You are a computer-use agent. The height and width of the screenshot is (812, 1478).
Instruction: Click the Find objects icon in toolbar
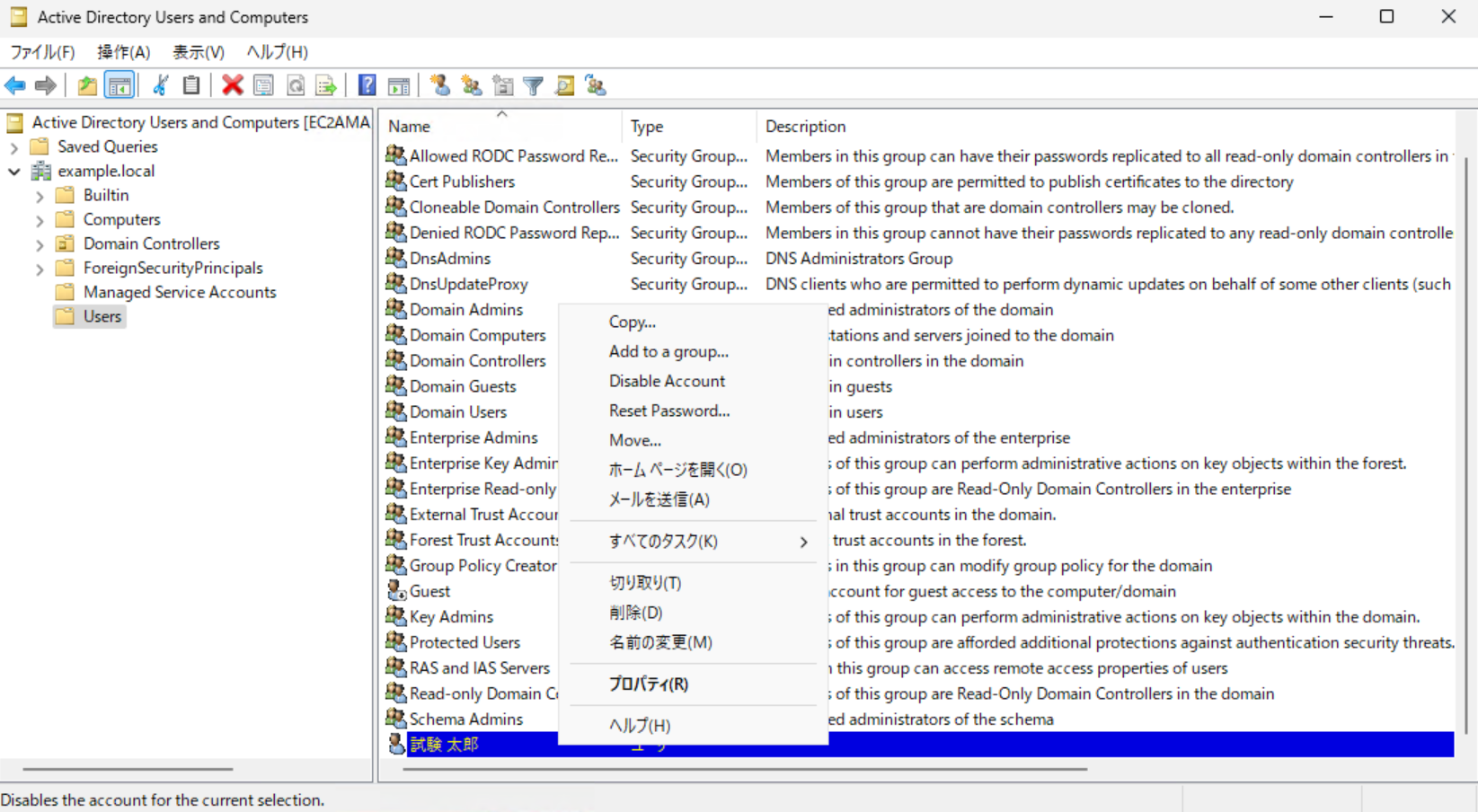(x=565, y=86)
